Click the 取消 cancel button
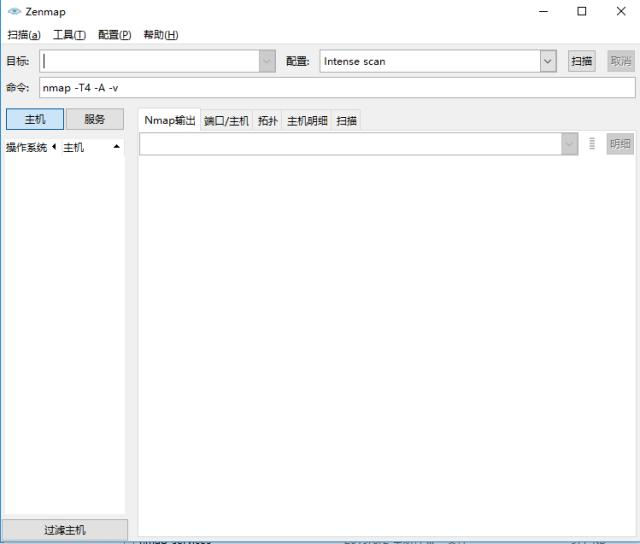 coord(621,61)
